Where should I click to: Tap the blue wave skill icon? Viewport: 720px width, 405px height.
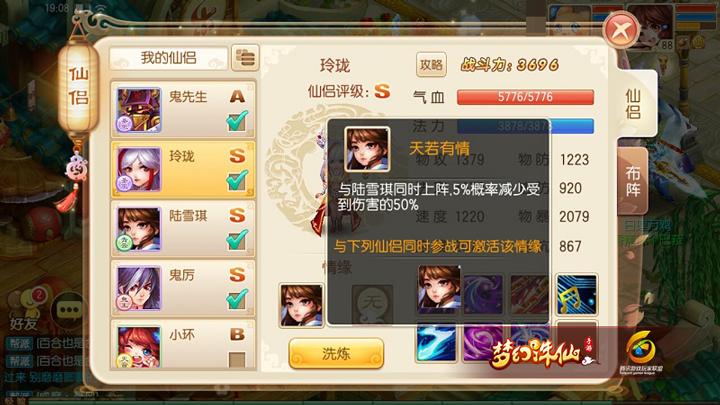[x=436, y=343]
